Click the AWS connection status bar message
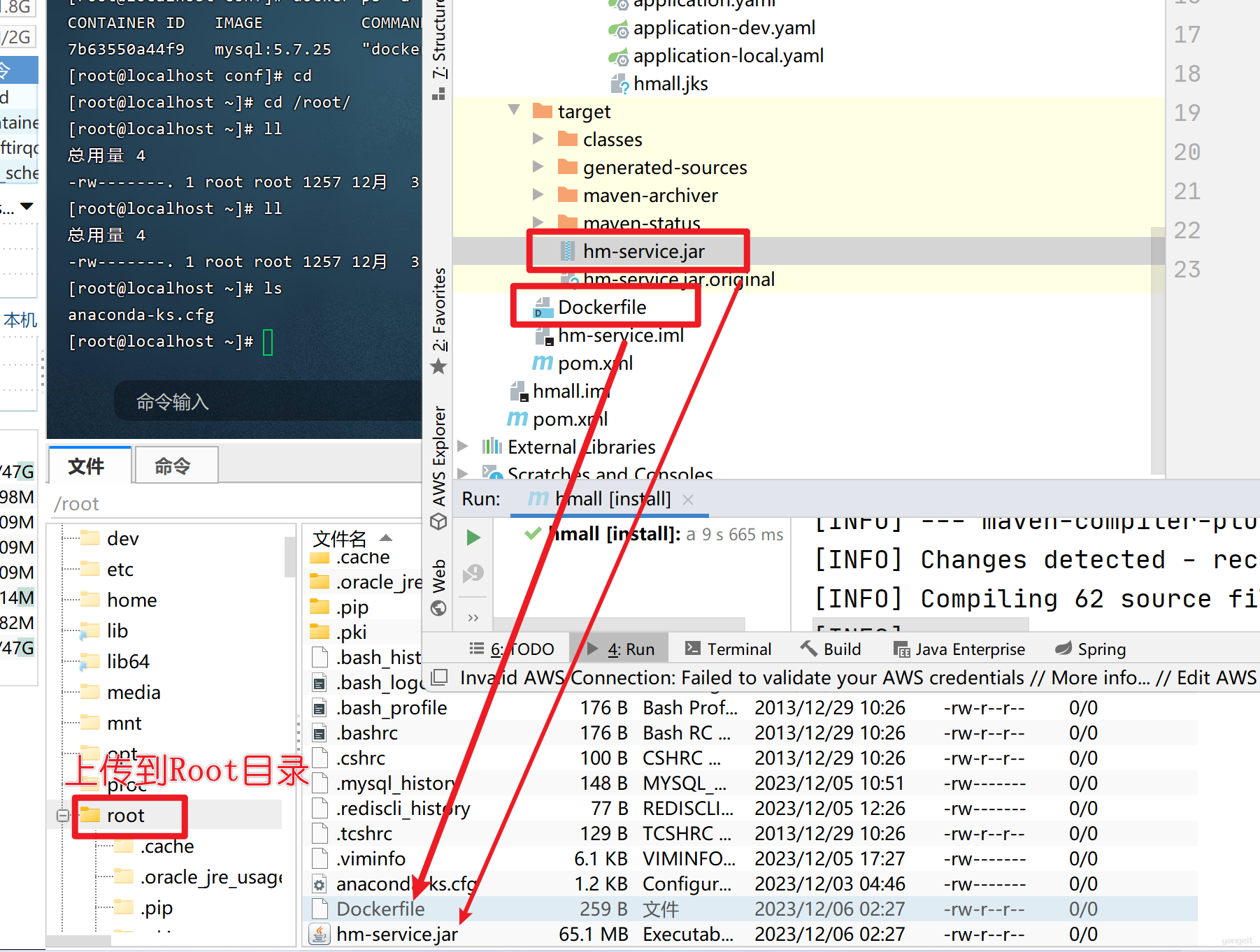1260x952 pixels. 857,677
